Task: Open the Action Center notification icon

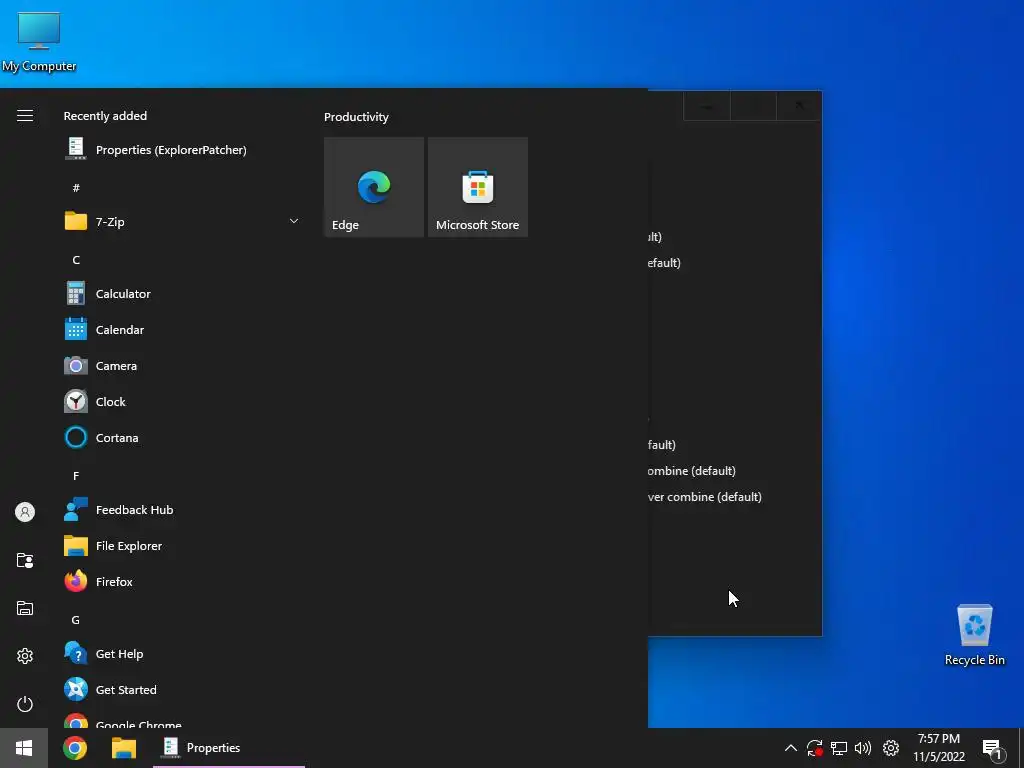Action: (992, 750)
